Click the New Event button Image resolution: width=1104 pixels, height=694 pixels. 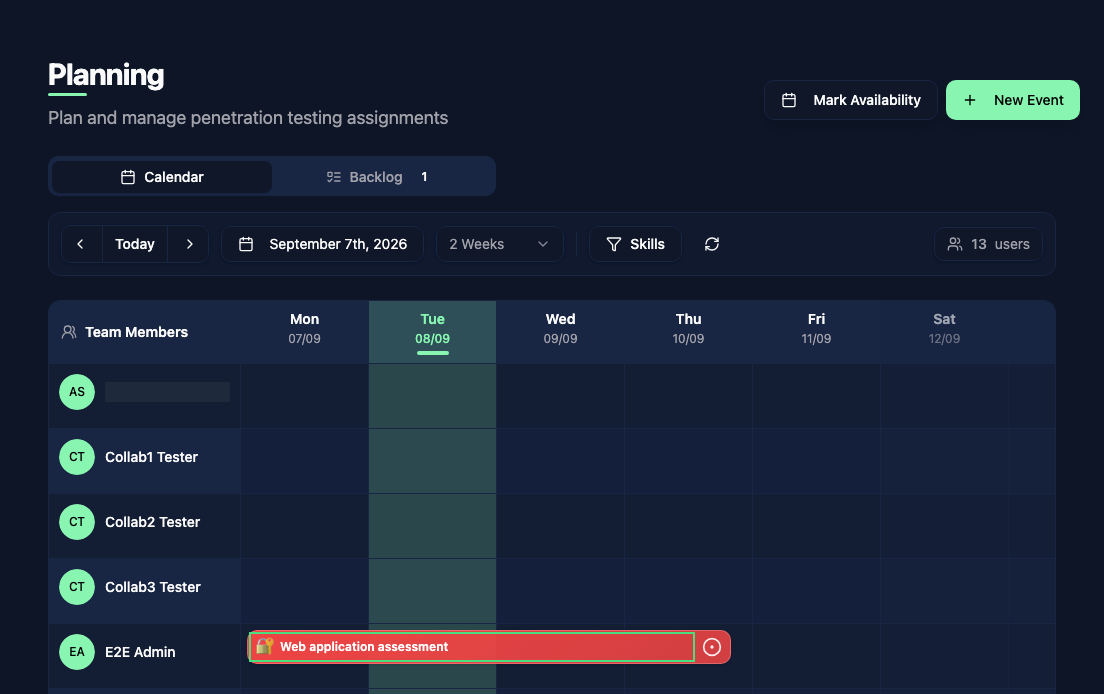(1012, 100)
